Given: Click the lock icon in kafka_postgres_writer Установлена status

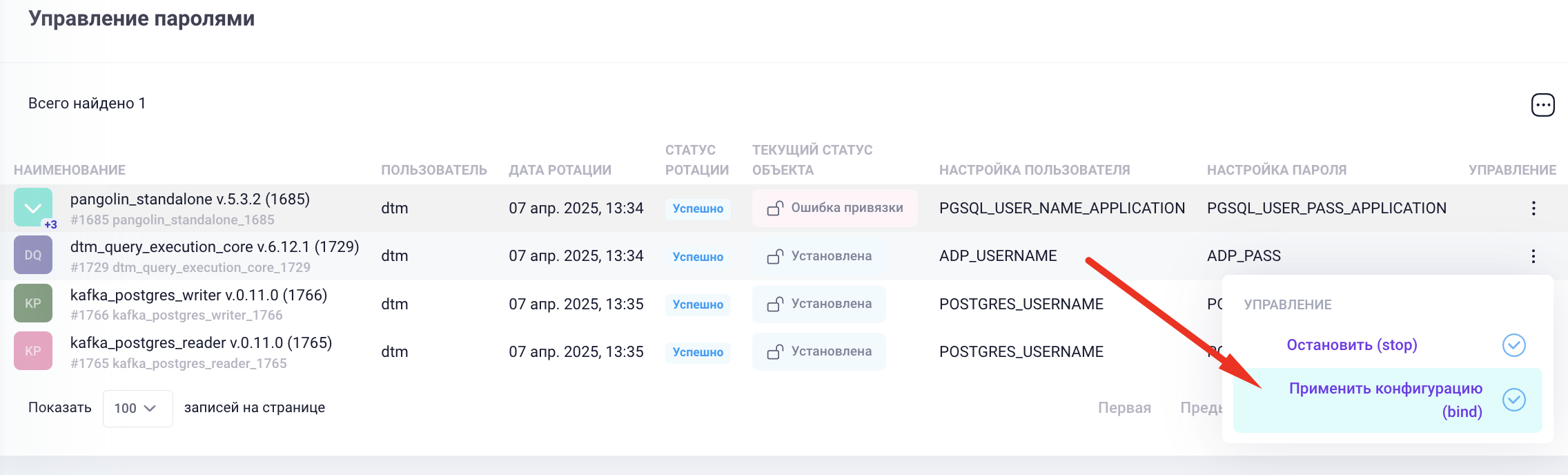Looking at the screenshot, I should coord(775,304).
